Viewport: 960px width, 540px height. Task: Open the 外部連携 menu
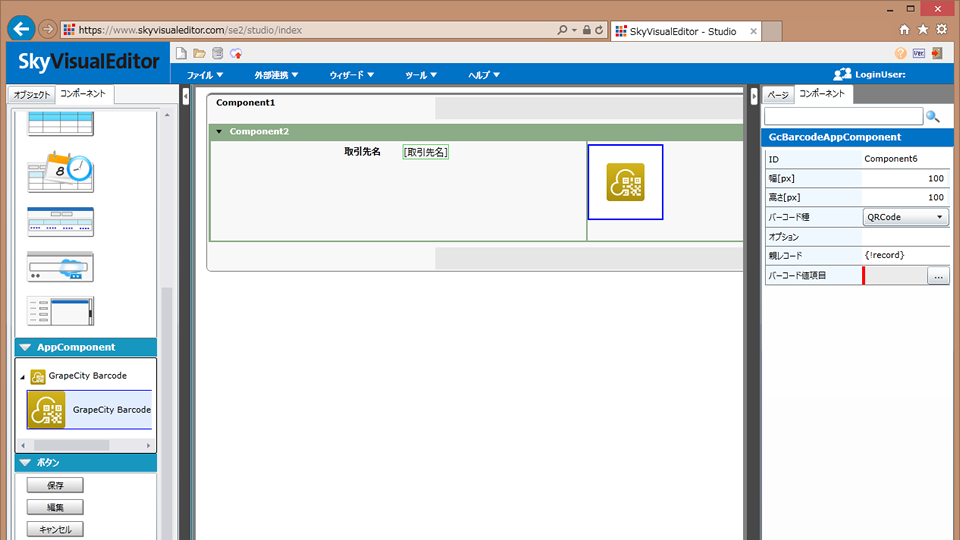[x=276, y=75]
